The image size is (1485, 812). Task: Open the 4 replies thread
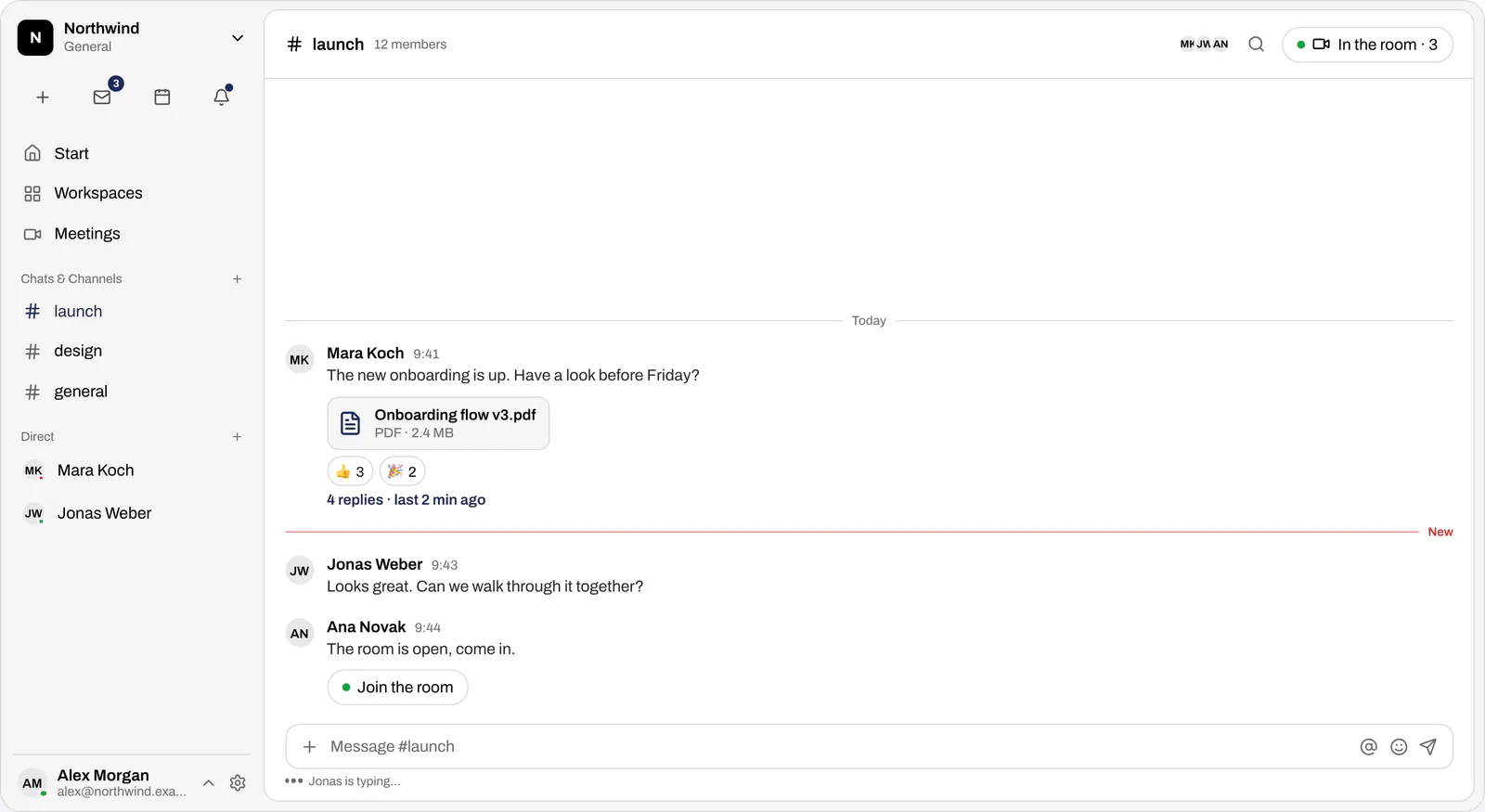coord(406,500)
